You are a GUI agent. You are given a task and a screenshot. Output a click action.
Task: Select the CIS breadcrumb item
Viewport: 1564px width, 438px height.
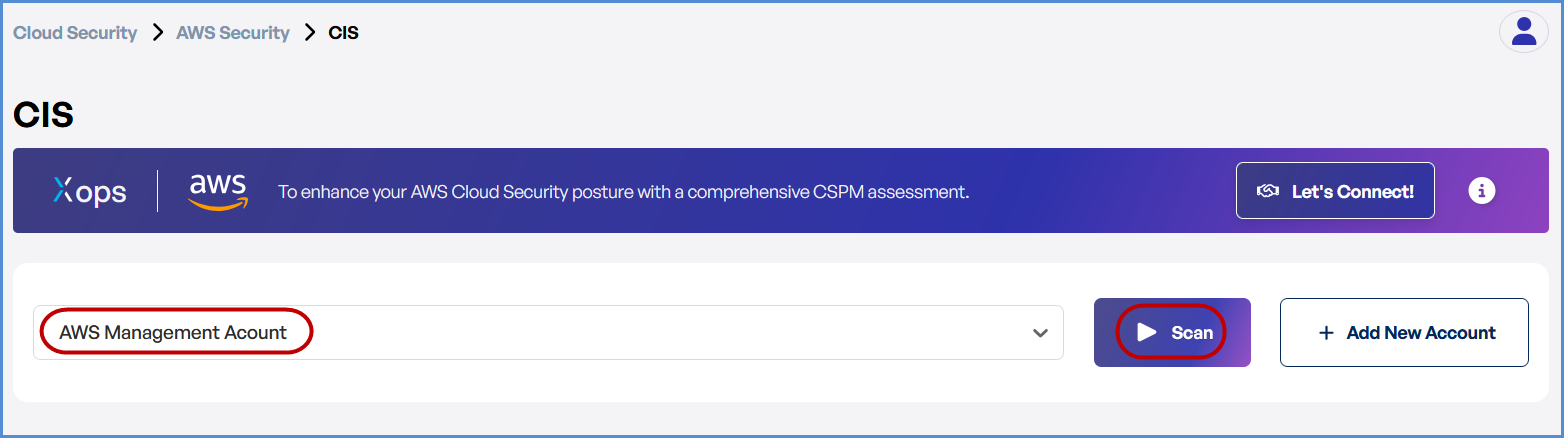(x=344, y=33)
